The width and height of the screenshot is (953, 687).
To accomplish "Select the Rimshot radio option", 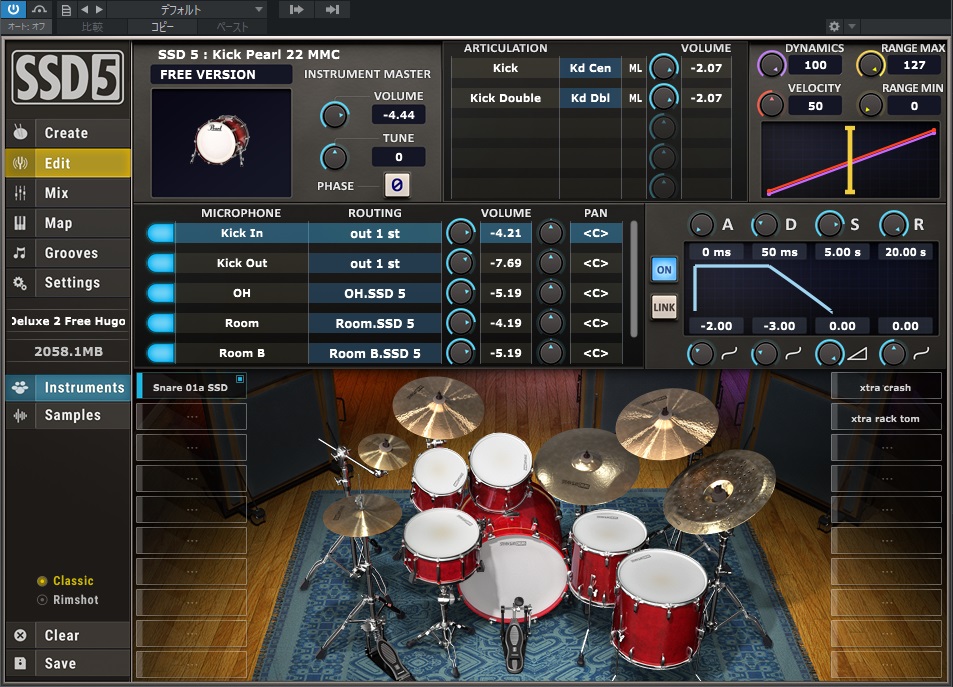I will (42, 600).
